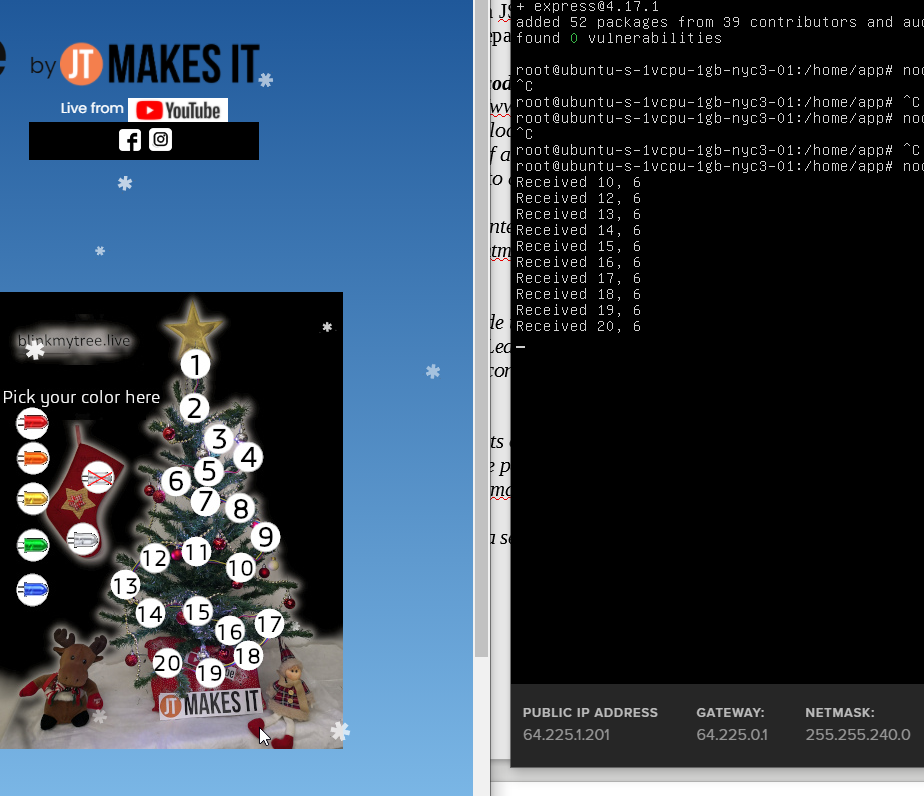Select the blue LED color
This screenshot has height=796, width=924.
[x=32, y=590]
